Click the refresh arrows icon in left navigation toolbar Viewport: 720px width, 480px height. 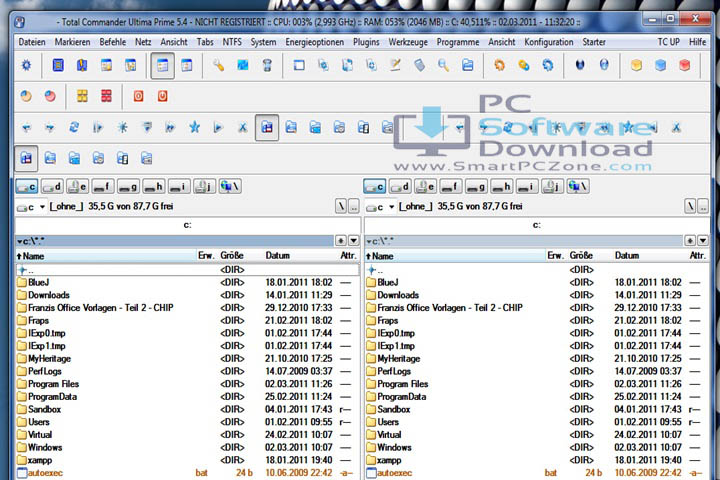74,127
